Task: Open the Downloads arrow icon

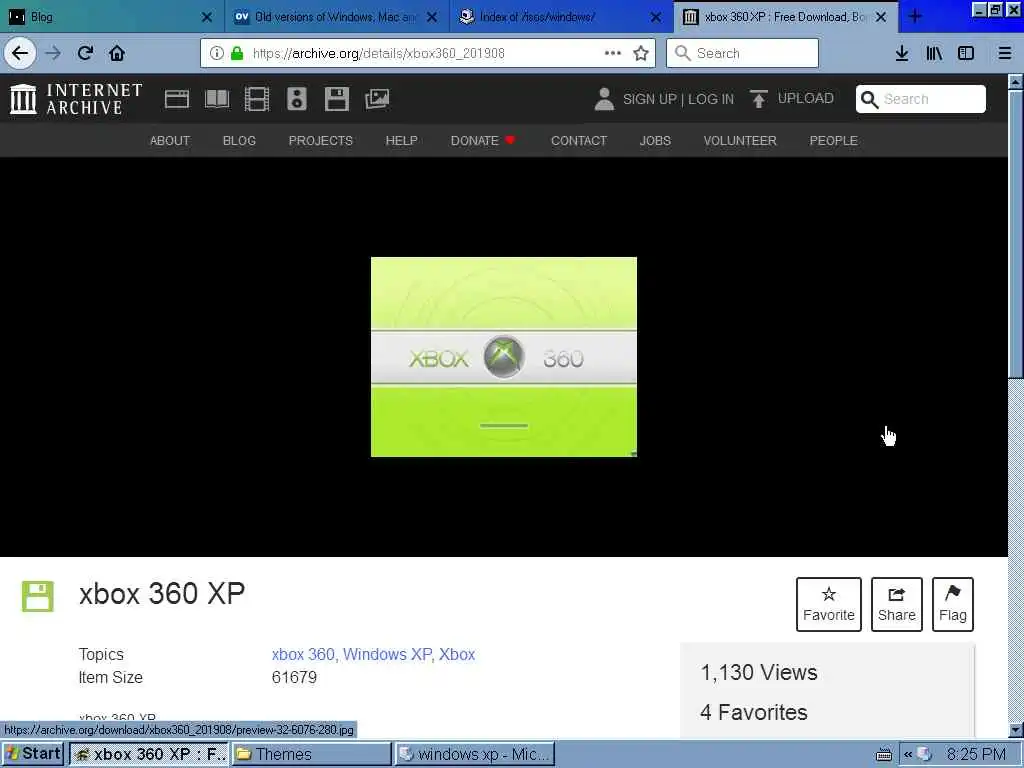Action: tap(902, 53)
